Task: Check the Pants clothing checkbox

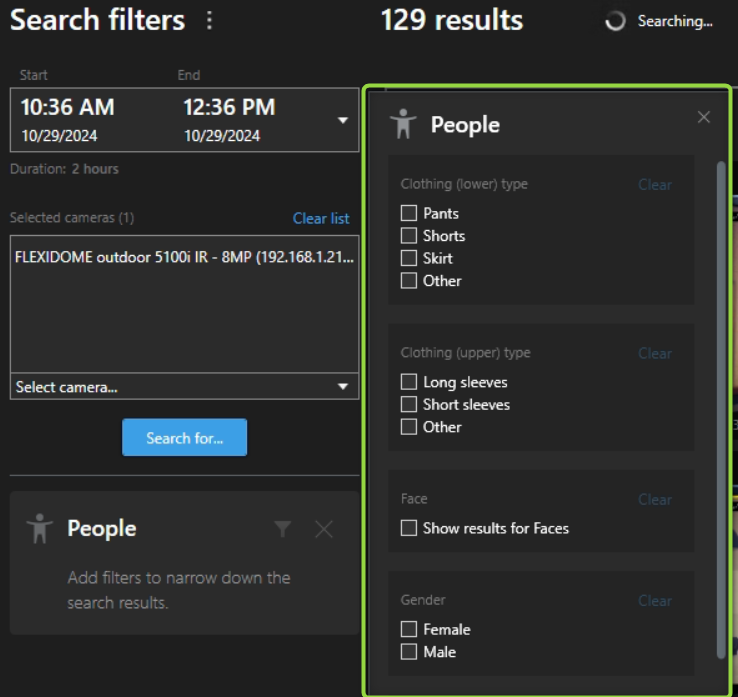Action: click(x=409, y=213)
